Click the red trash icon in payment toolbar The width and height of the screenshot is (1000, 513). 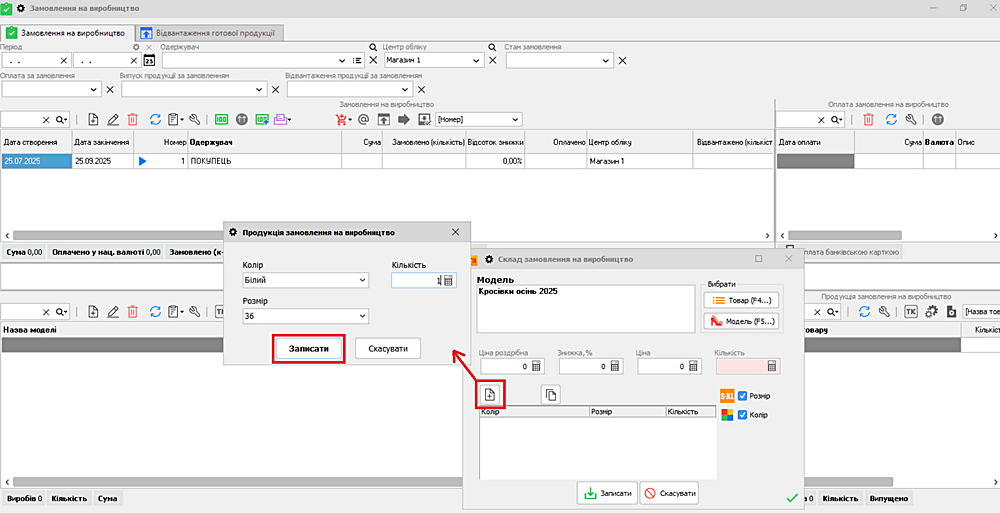pyautogui.click(x=868, y=119)
